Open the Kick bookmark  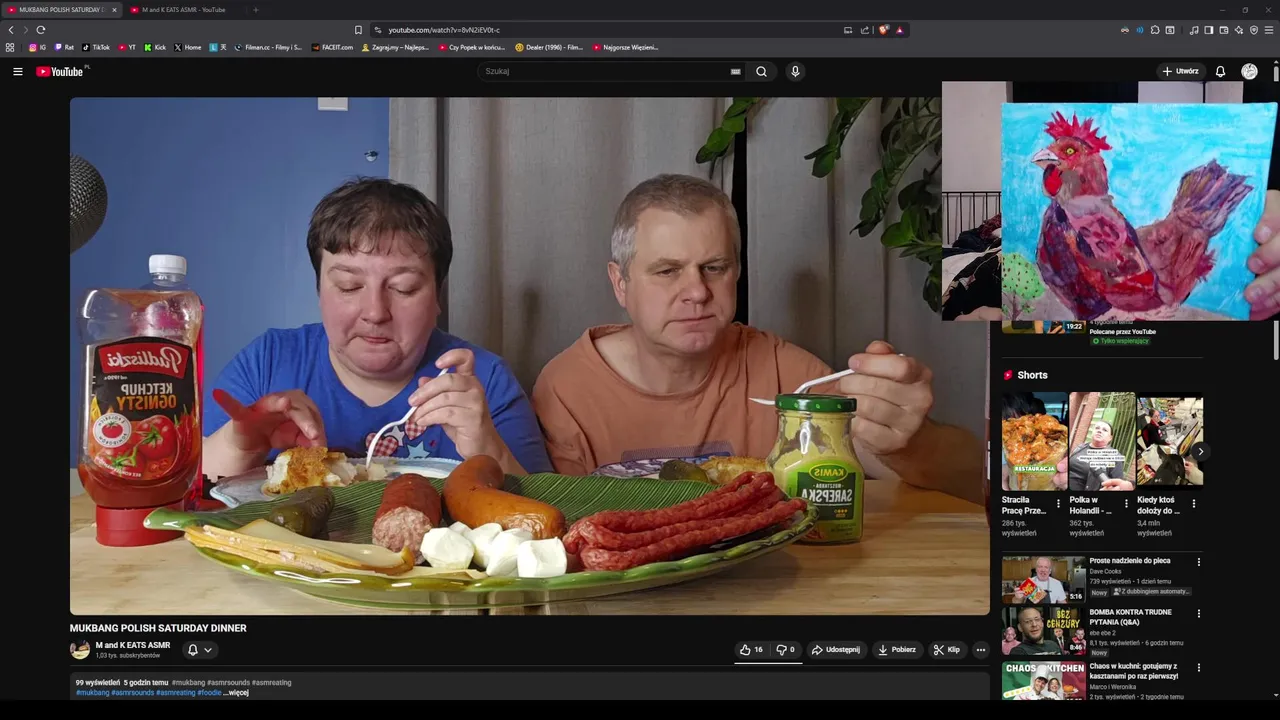pos(155,47)
